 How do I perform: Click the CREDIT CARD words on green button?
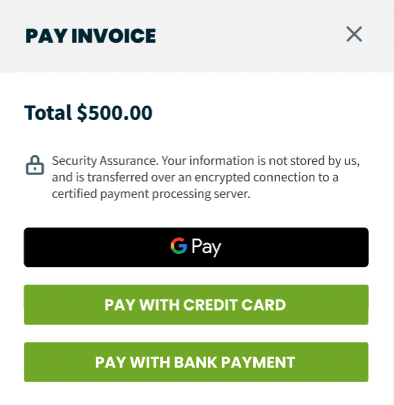pos(234,305)
